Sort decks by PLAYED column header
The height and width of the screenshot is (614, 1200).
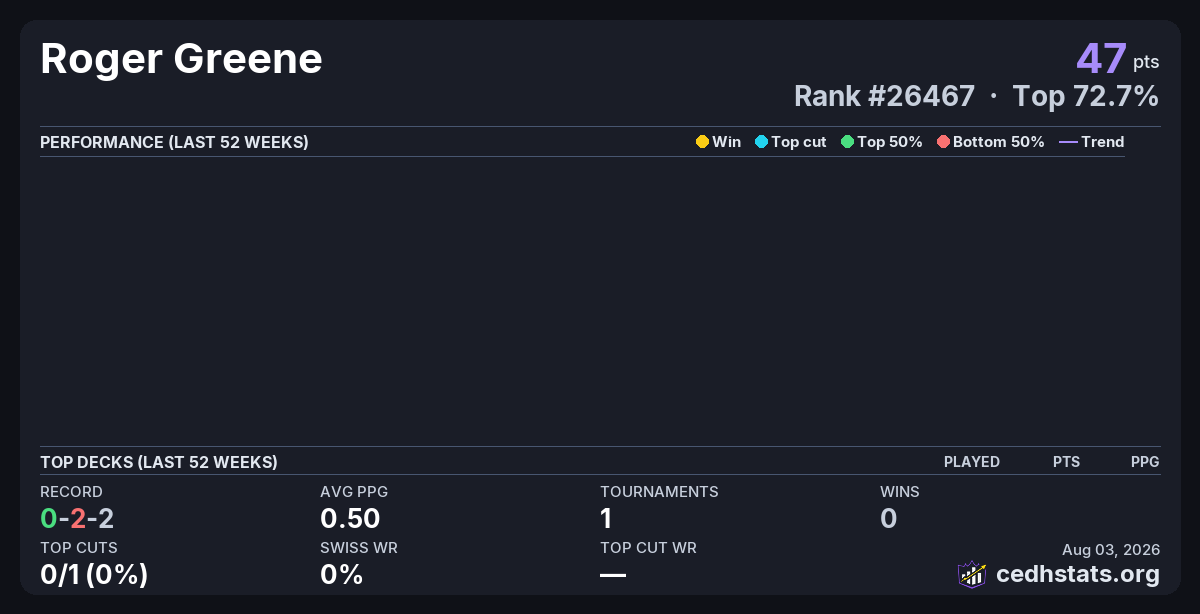tap(972, 462)
